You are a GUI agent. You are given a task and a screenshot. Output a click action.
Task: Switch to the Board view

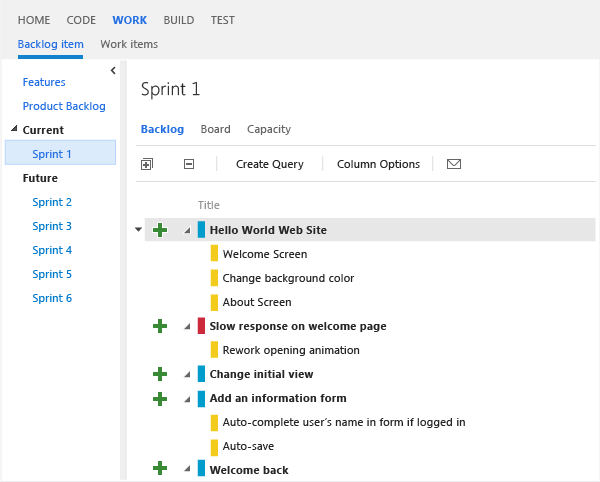(215, 129)
